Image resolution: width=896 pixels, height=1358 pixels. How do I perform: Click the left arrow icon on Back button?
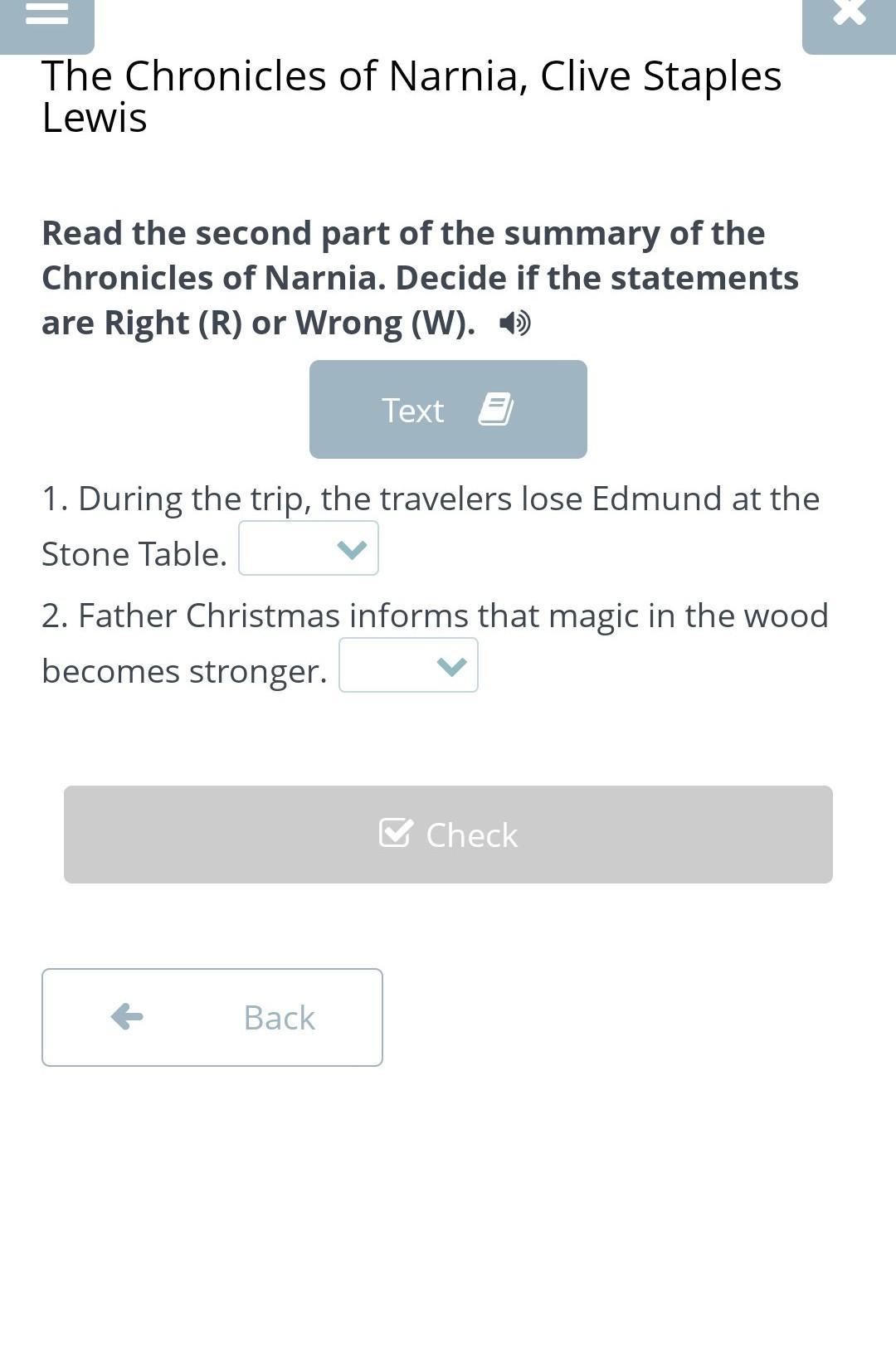pyautogui.click(x=127, y=1016)
